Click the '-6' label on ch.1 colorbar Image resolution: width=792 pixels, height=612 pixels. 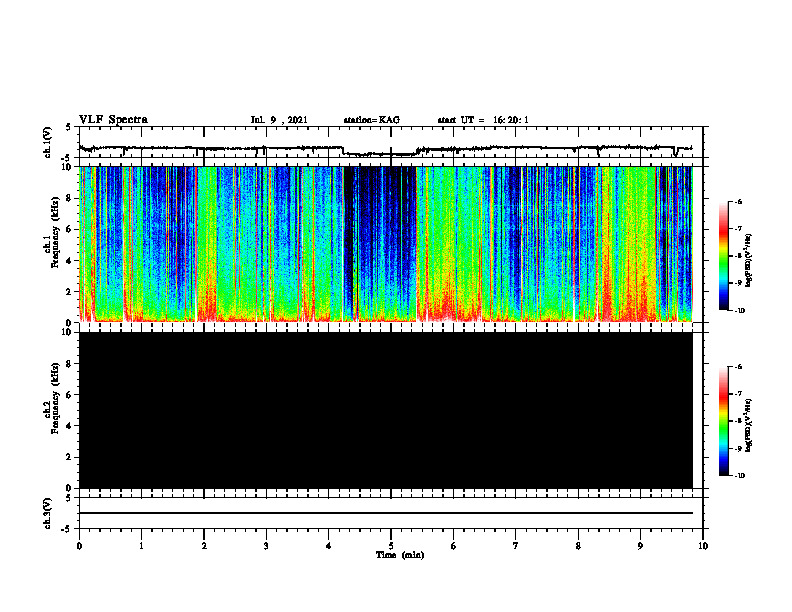pyautogui.click(x=737, y=201)
